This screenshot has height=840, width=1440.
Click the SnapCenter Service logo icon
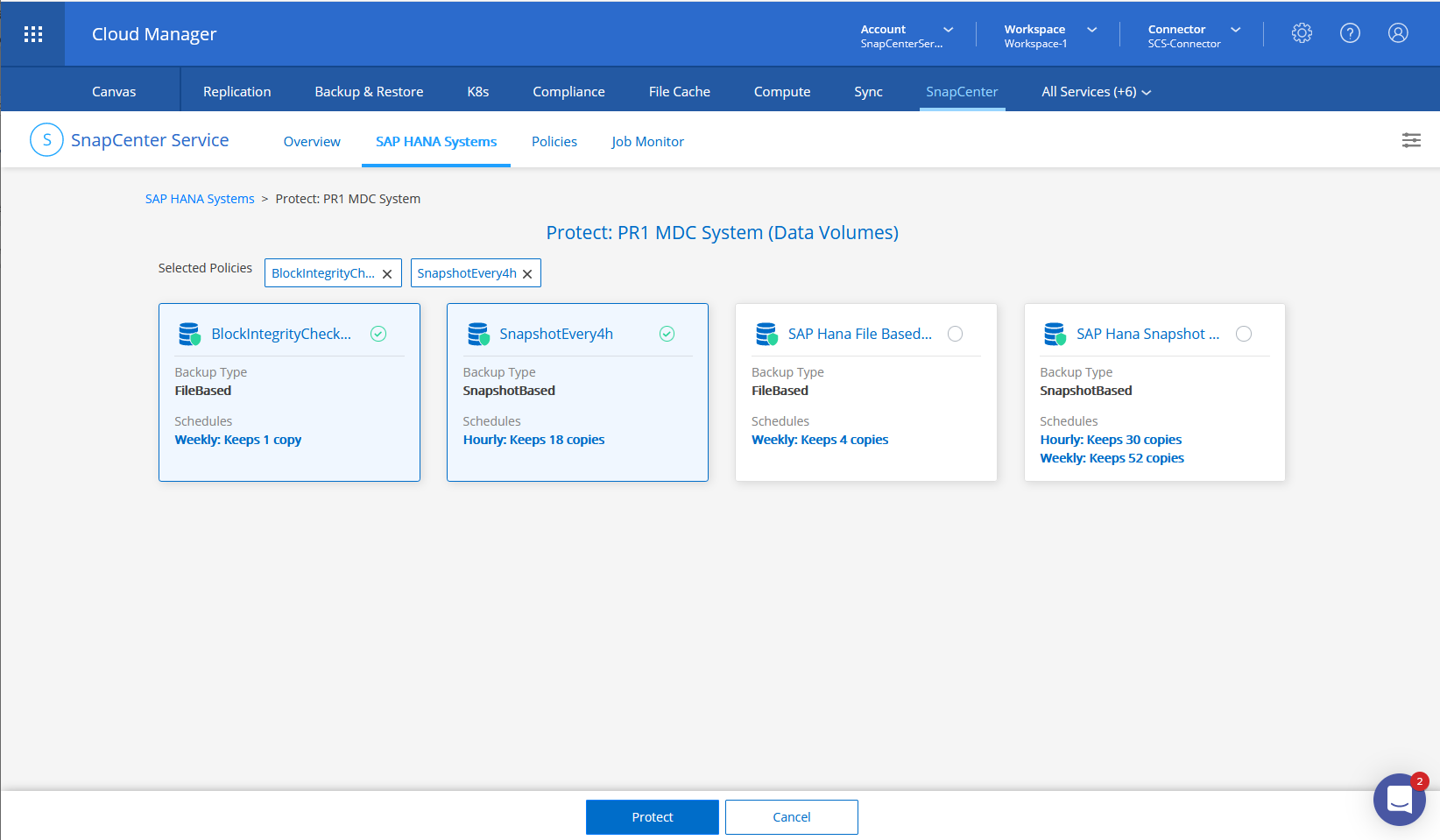46,140
